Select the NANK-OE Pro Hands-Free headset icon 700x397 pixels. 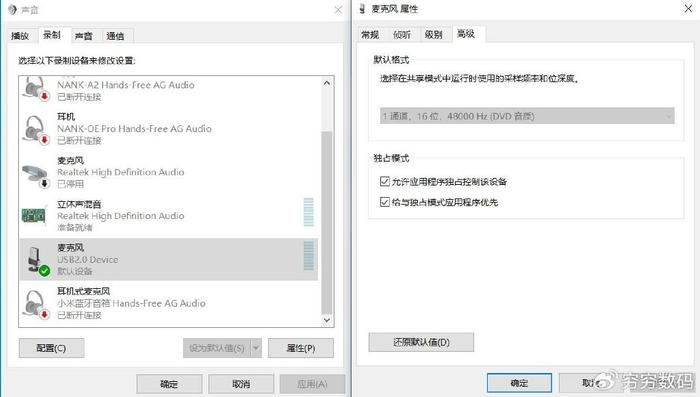pyautogui.click(x=36, y=130)
